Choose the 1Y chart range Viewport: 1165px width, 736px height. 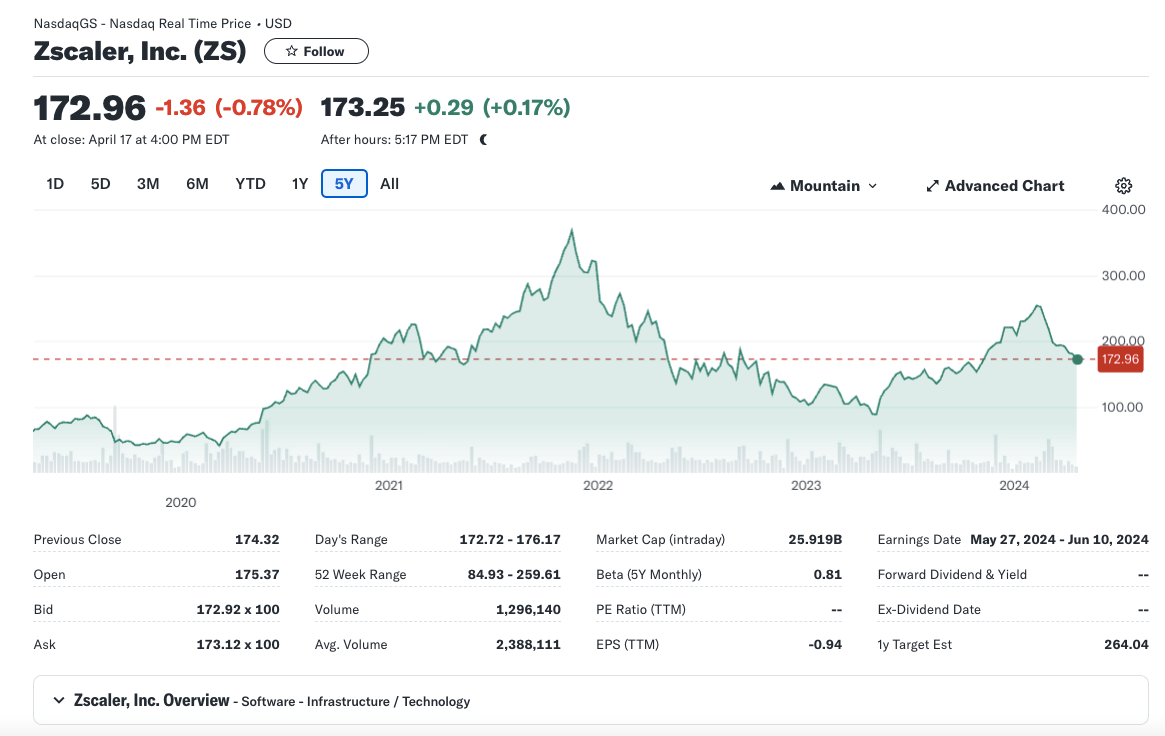[299, 183]
